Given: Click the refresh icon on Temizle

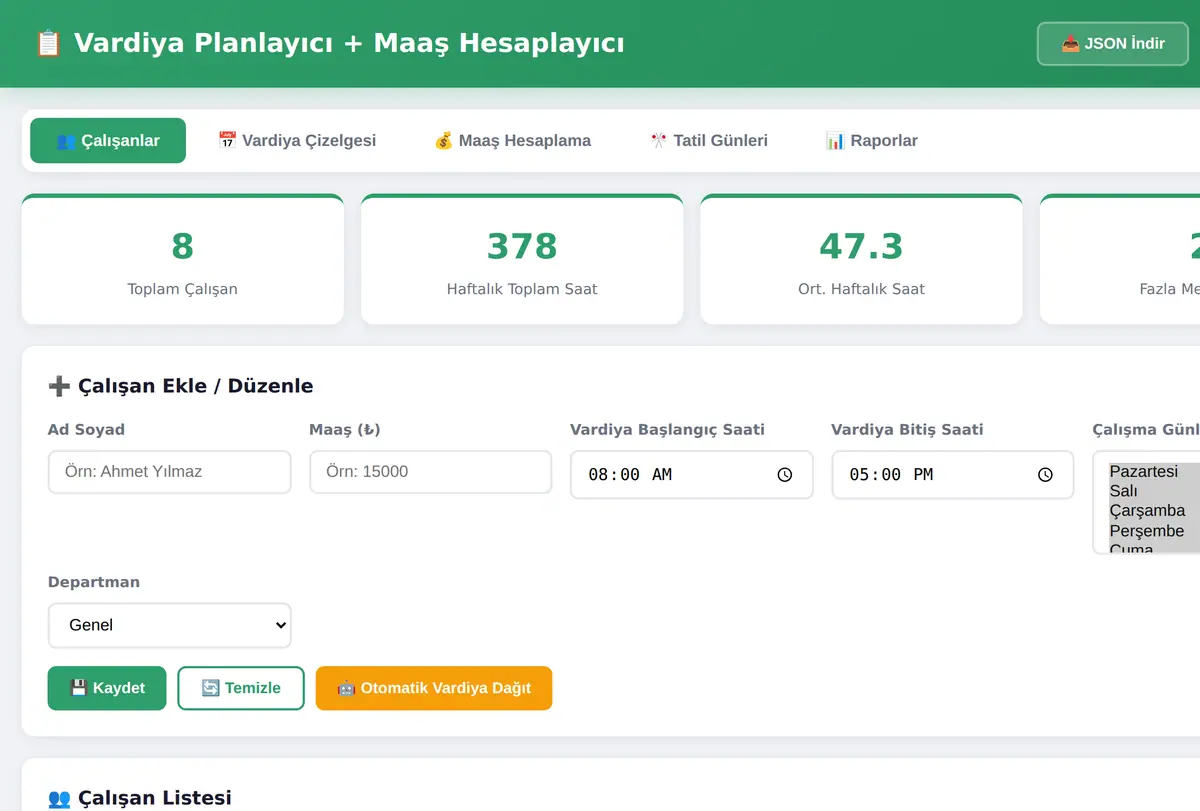Looking at the screenshot, I should click(211, 688).
